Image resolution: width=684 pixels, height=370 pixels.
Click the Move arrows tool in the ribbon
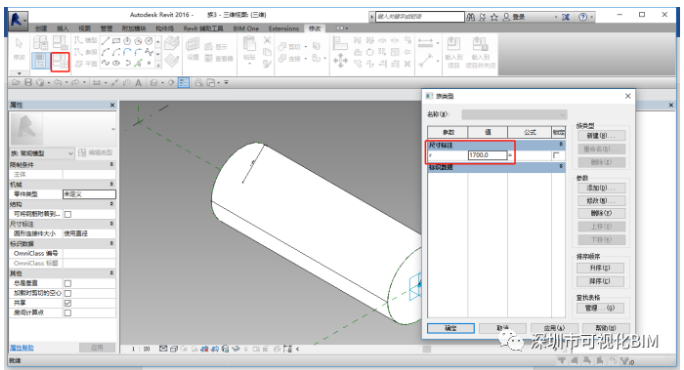pyautogui.click(x=340, y=61)
